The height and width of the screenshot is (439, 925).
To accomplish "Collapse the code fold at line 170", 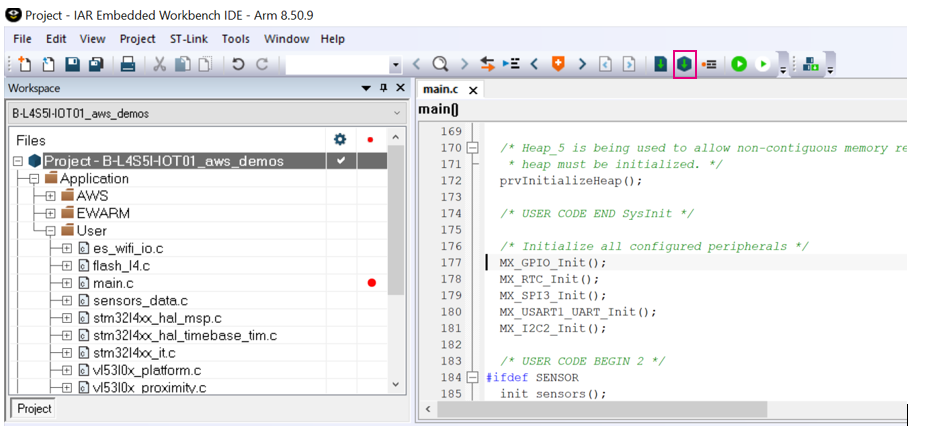I will point(472,148).
